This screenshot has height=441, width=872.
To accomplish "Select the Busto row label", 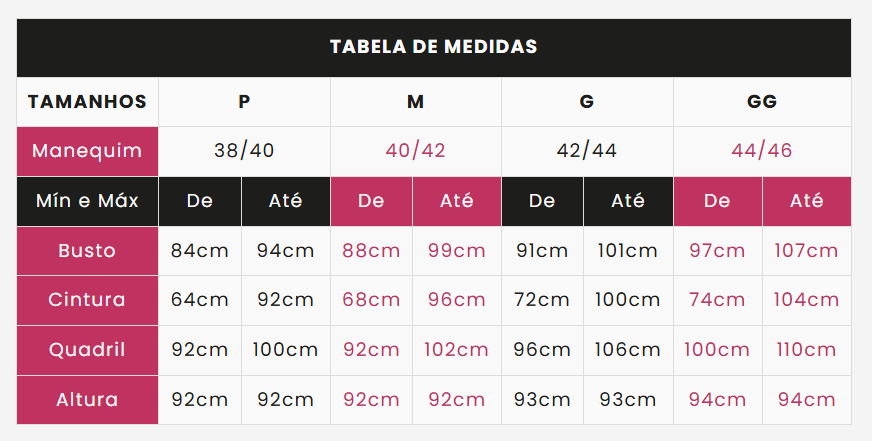I will [x=88, y=251].
